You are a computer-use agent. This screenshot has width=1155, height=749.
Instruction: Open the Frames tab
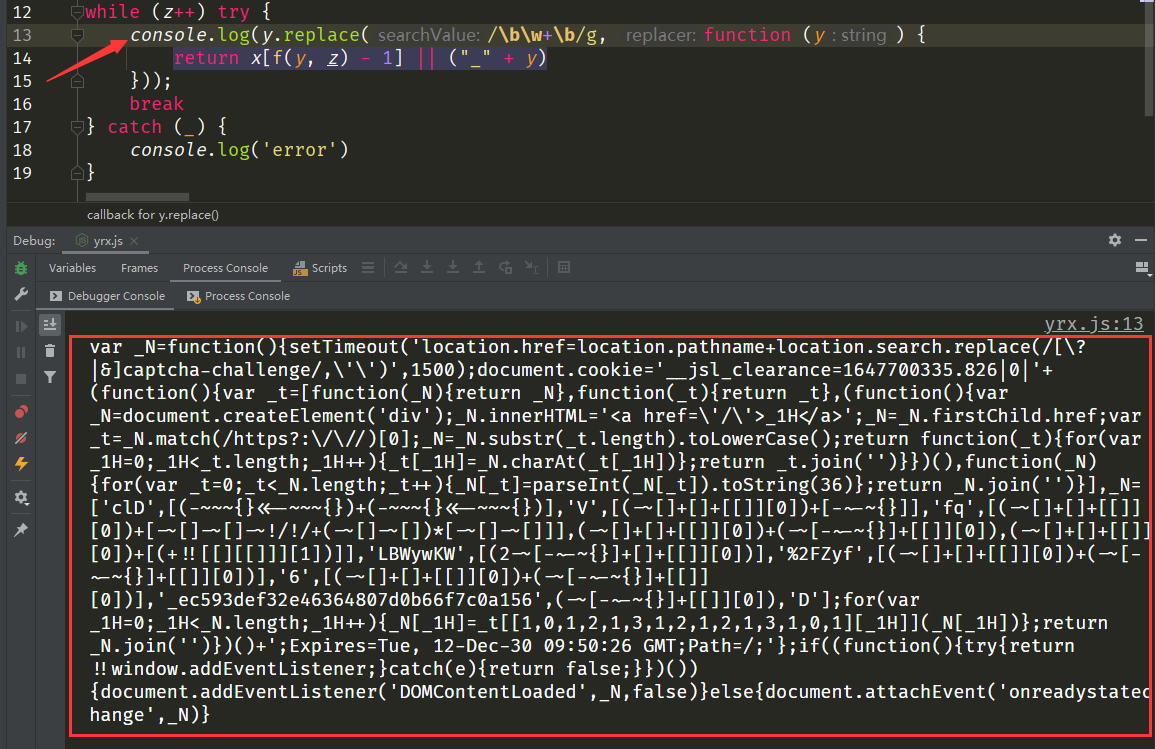139,268
